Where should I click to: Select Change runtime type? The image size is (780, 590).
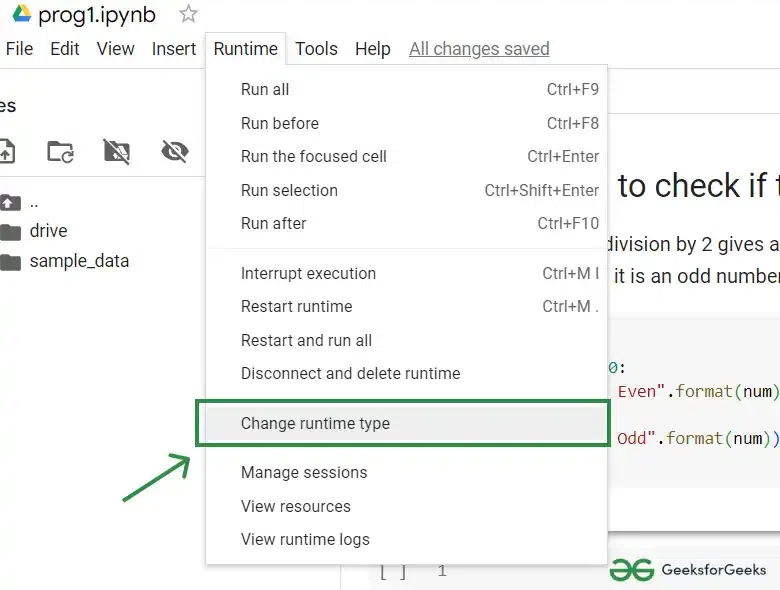315,423
